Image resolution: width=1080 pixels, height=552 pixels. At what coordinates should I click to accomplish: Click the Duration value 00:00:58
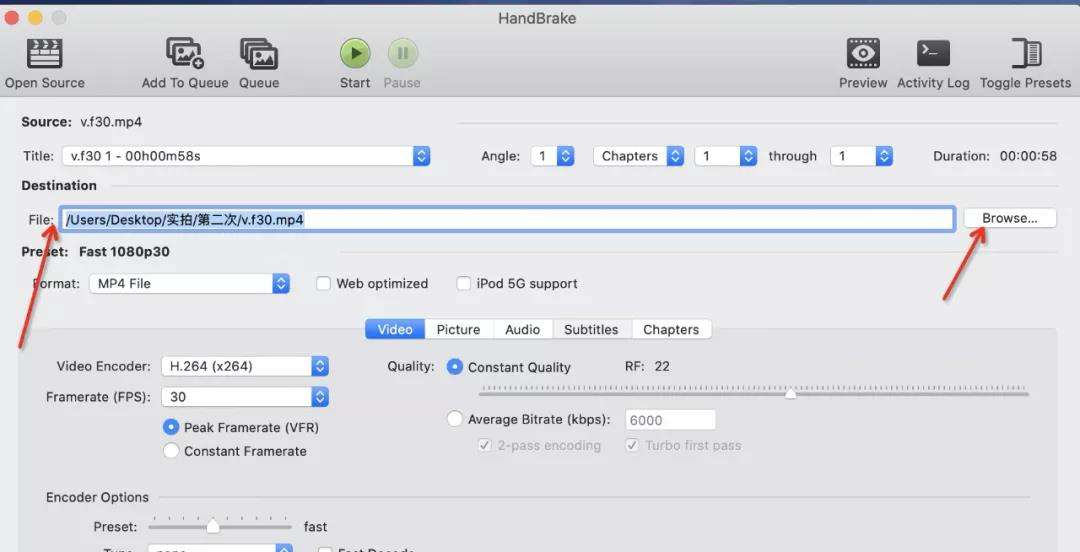point(1028,156)
